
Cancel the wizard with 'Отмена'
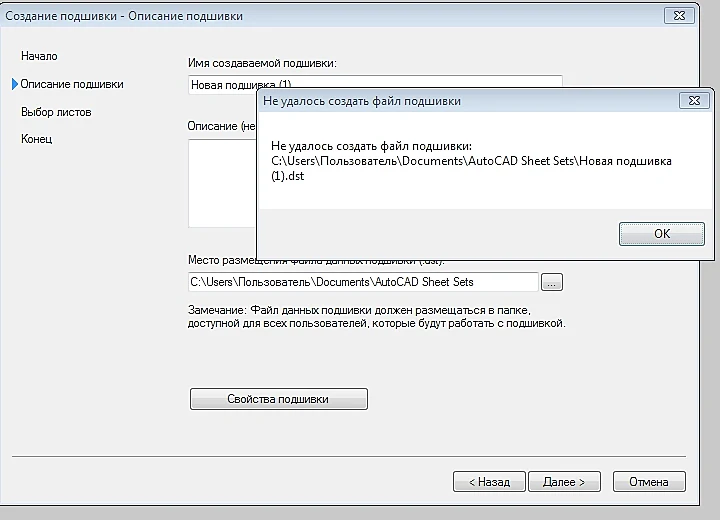pos(649,482)
